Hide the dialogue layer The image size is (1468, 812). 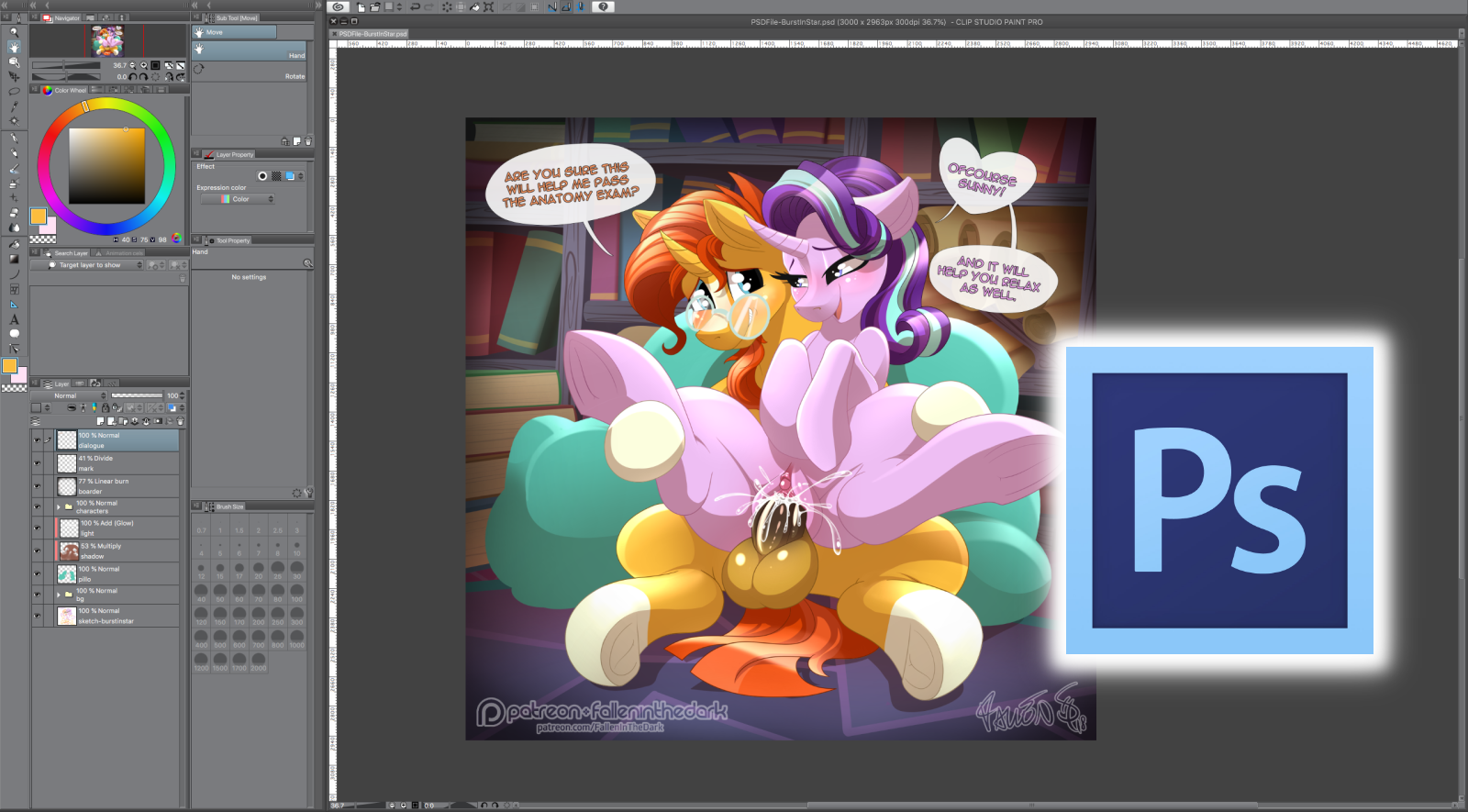tap(37, 440)
